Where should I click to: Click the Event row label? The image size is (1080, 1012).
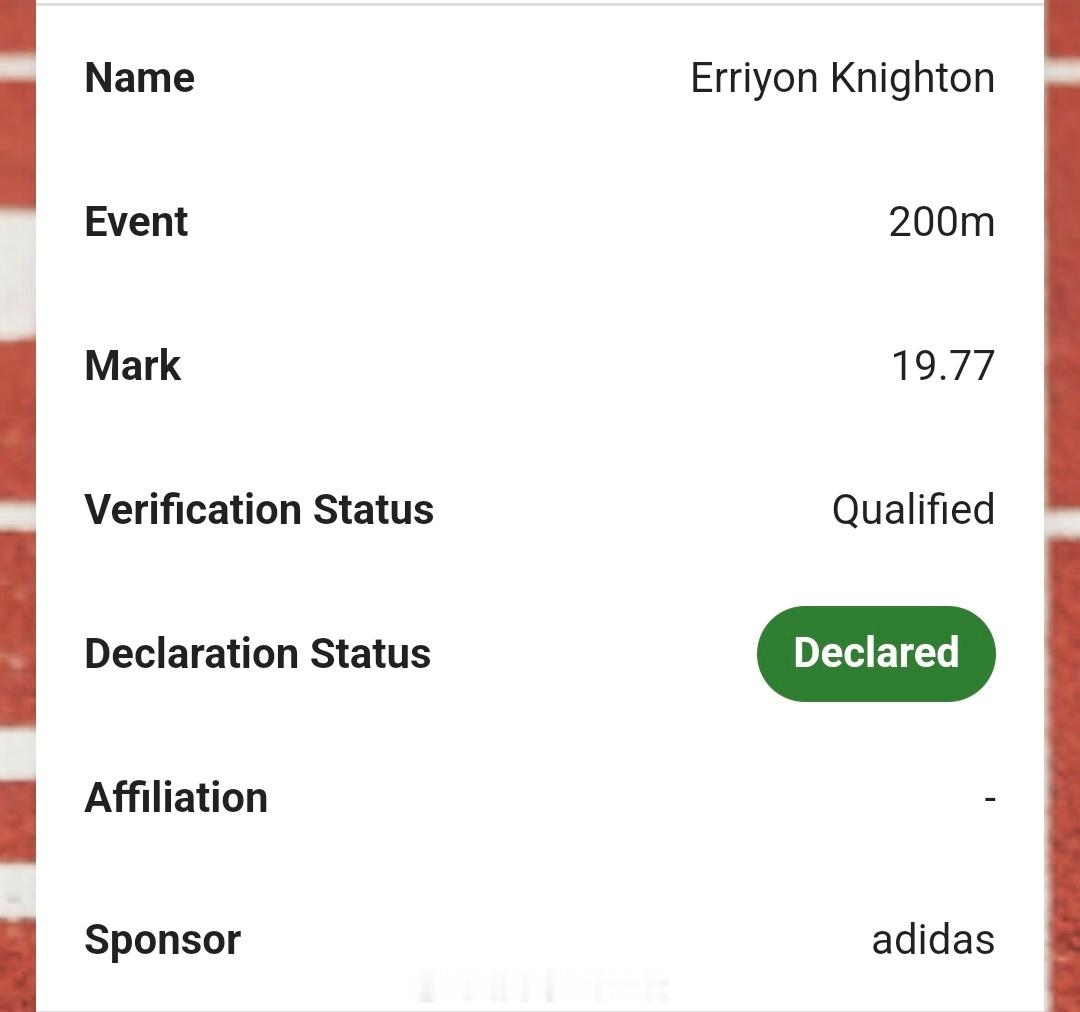click(x=136, y=222)
